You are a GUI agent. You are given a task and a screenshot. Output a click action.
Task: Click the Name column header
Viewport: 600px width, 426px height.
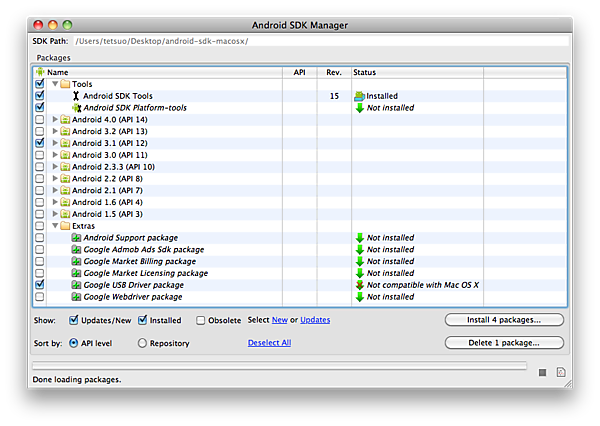point(58,72)
